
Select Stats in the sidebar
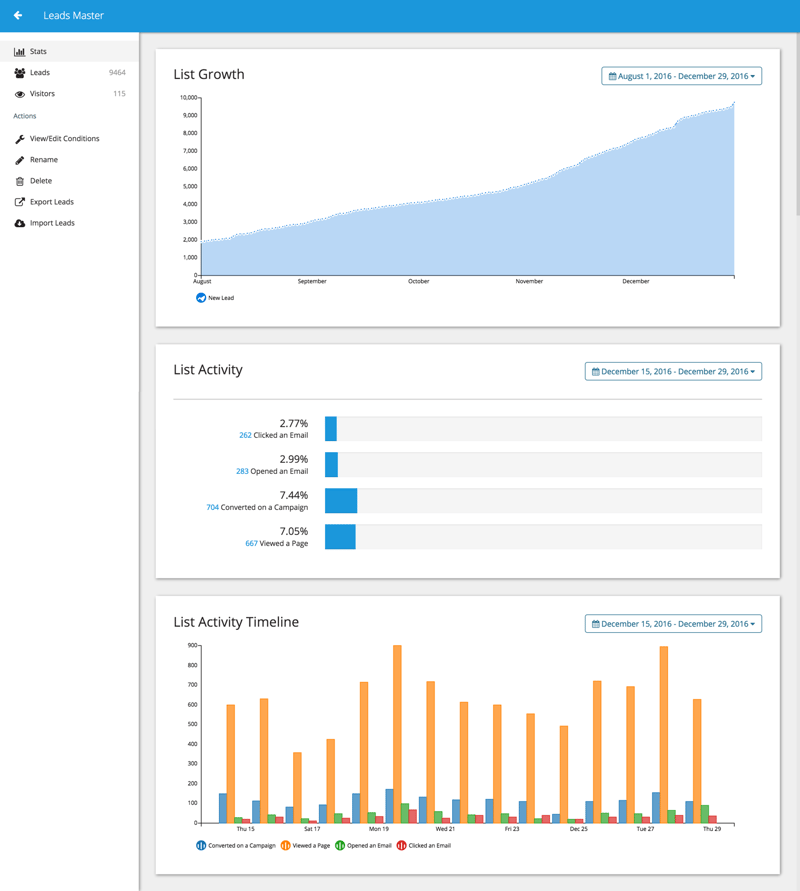[x=69, y=51]
